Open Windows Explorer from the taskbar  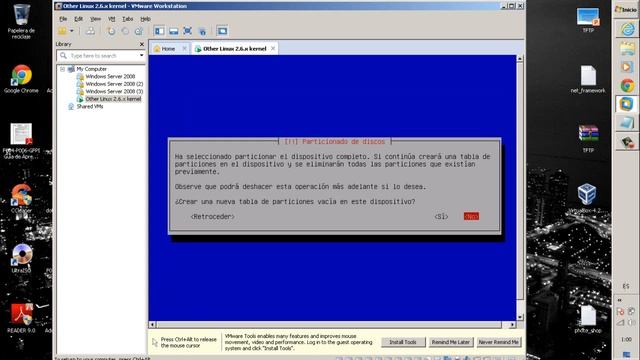627,48
